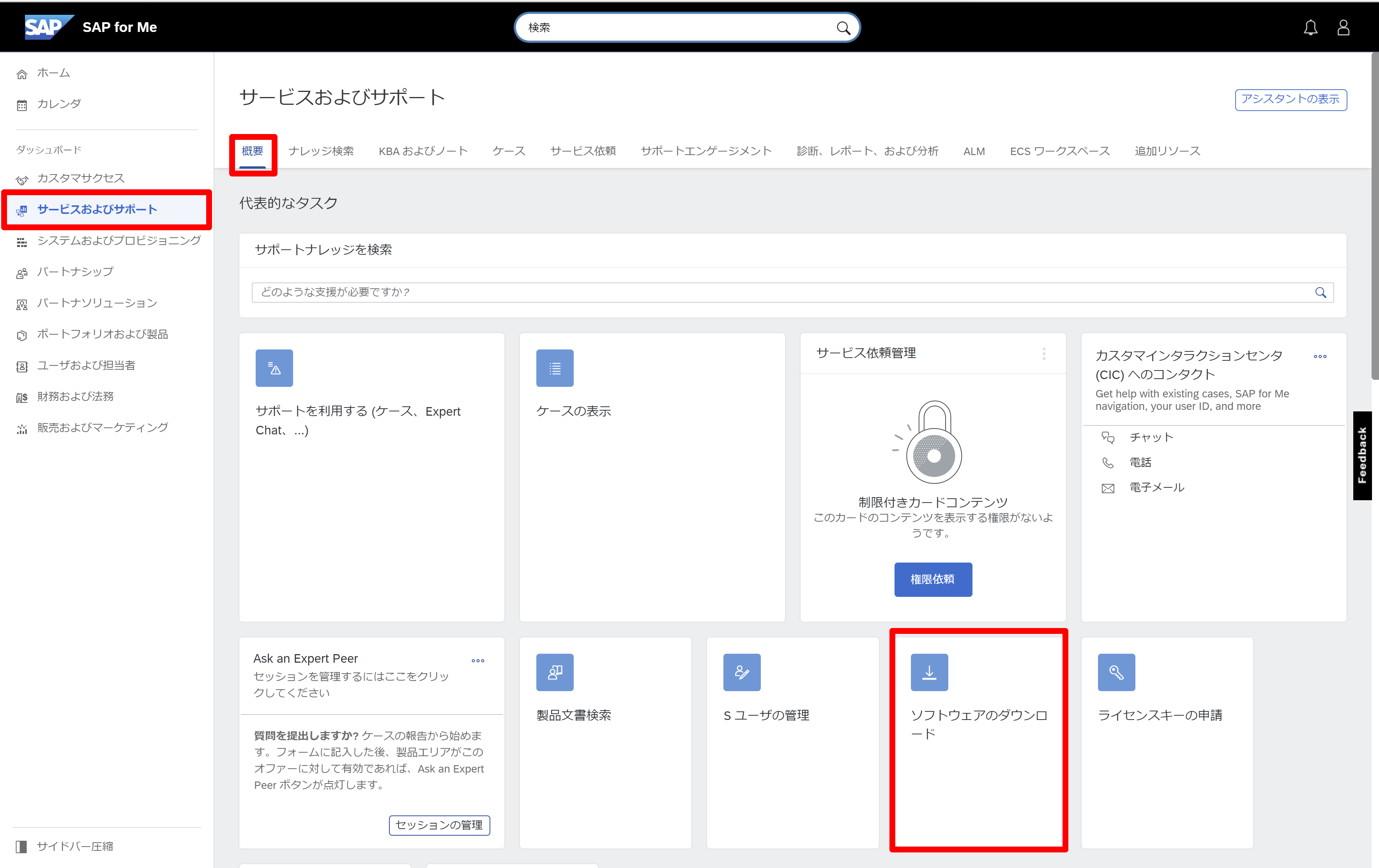Open the カレンダ calendar icon
This screenshot has height=868, width=1379.
coord(22,104)
